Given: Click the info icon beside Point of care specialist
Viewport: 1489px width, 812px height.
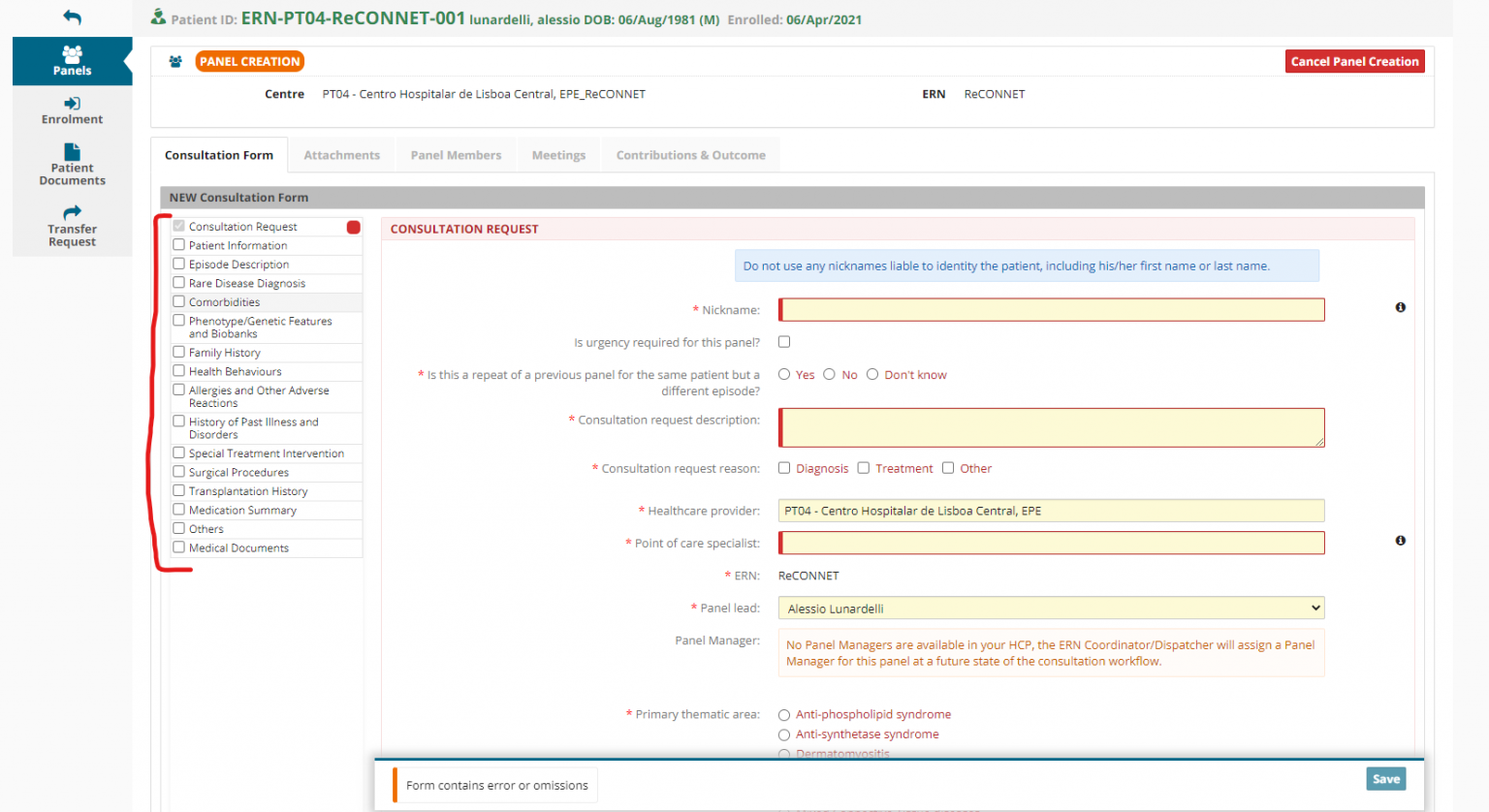Looking at the screenshot, I should pos(1400,541).
